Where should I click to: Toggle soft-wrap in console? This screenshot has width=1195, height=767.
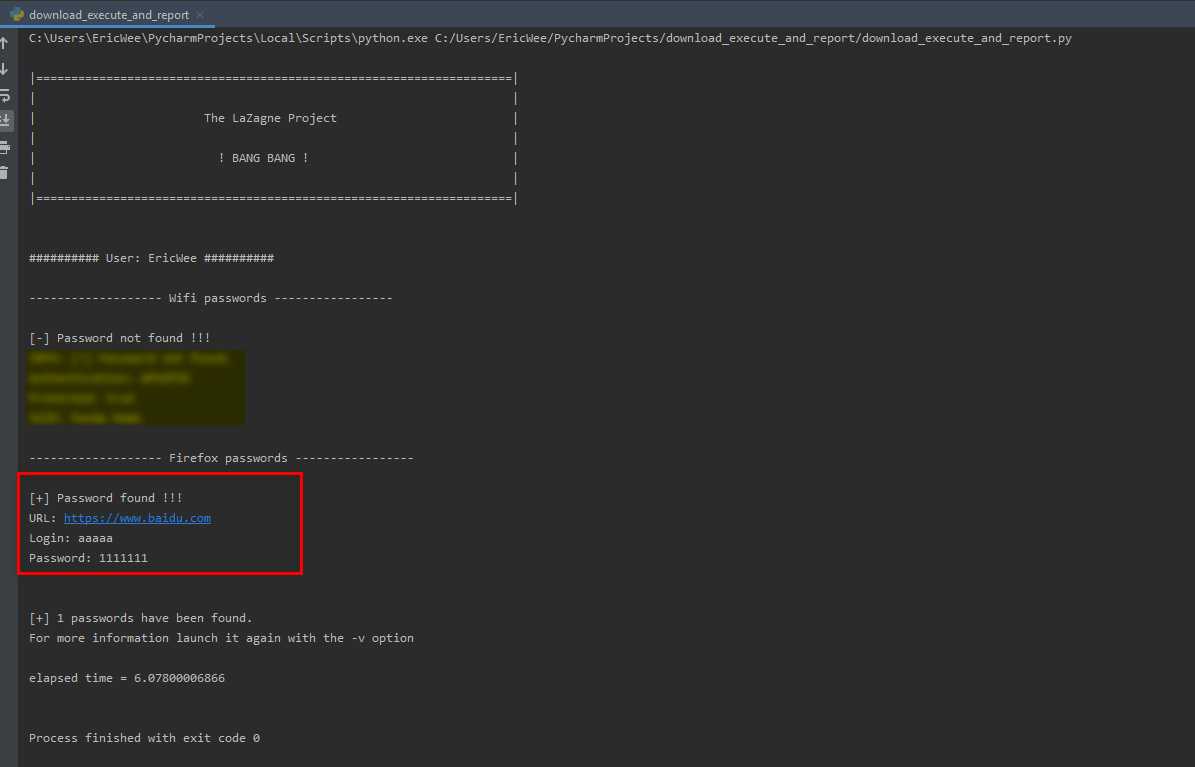pyautogui.click(x=5, y=95)
